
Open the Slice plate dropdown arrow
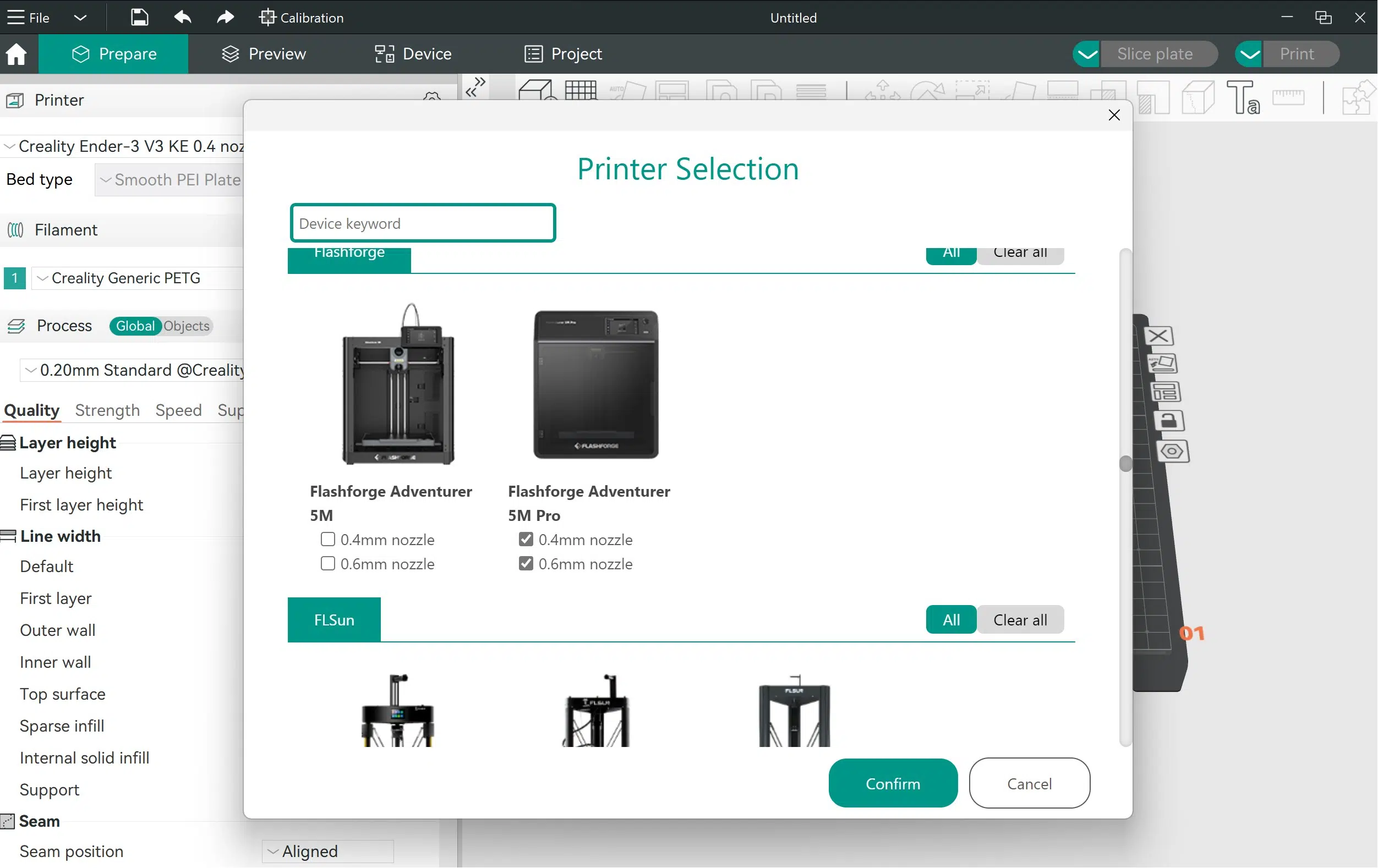coord(1087,54)
